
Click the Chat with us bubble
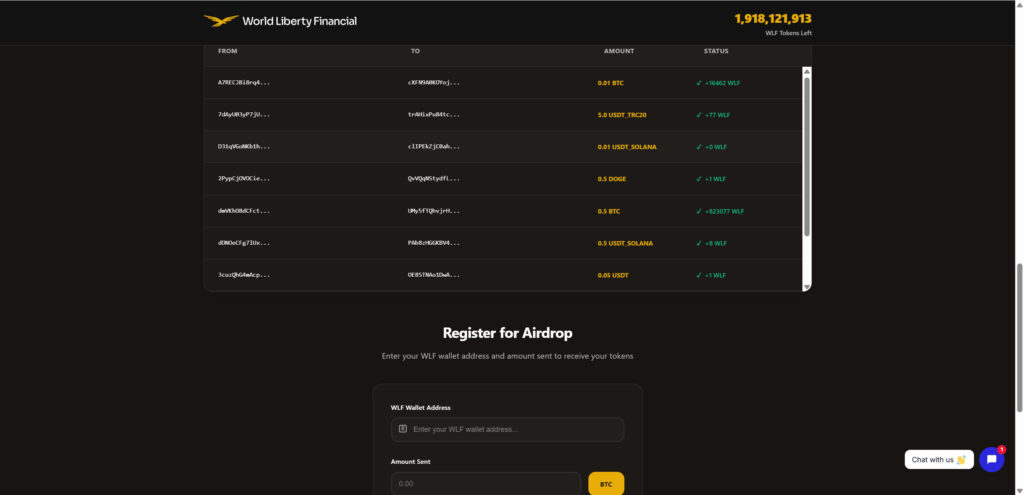click(x=938, y=459)
